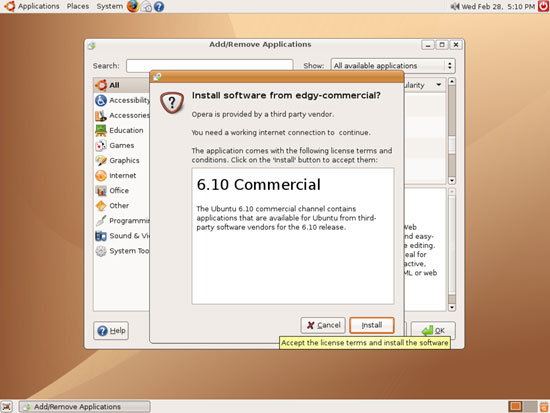
Task: Launch Firefox from the top panel
Action: [x=133, y=6]
